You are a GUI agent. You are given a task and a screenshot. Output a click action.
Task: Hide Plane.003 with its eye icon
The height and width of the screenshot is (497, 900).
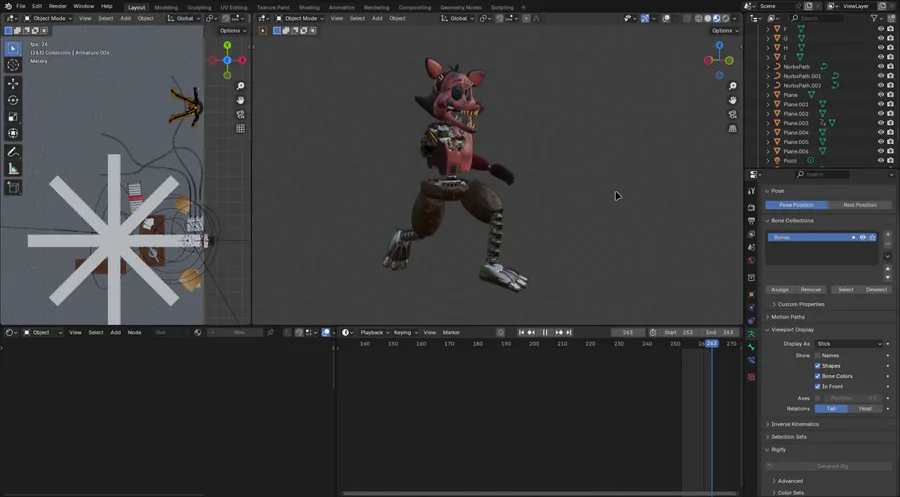880,123
